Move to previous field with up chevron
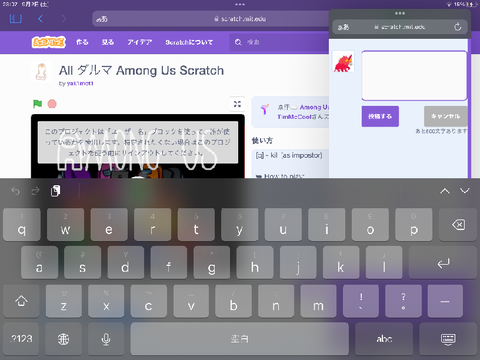The height and width of the screenshot is (360, 480). [x=445, y=191]
